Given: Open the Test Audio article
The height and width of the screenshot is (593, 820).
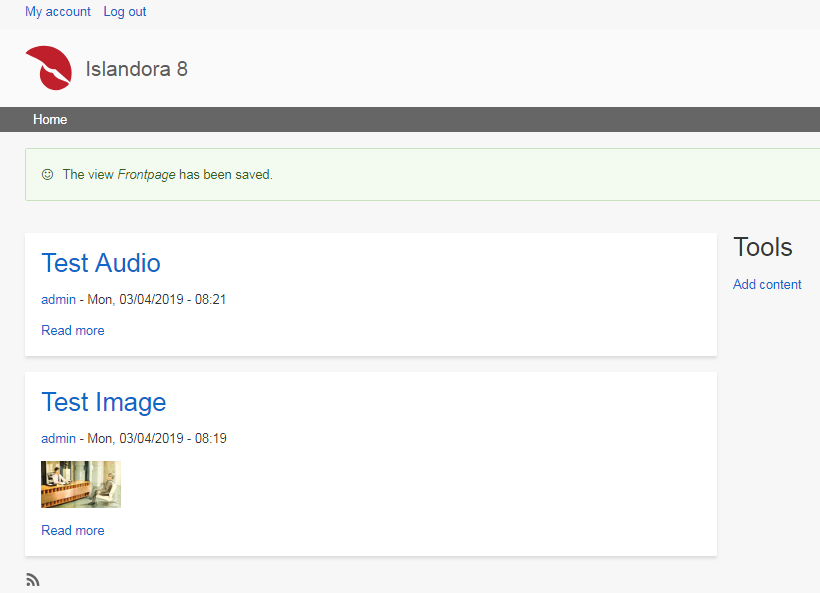Looking at the screenshot, I should click(100, 263).
